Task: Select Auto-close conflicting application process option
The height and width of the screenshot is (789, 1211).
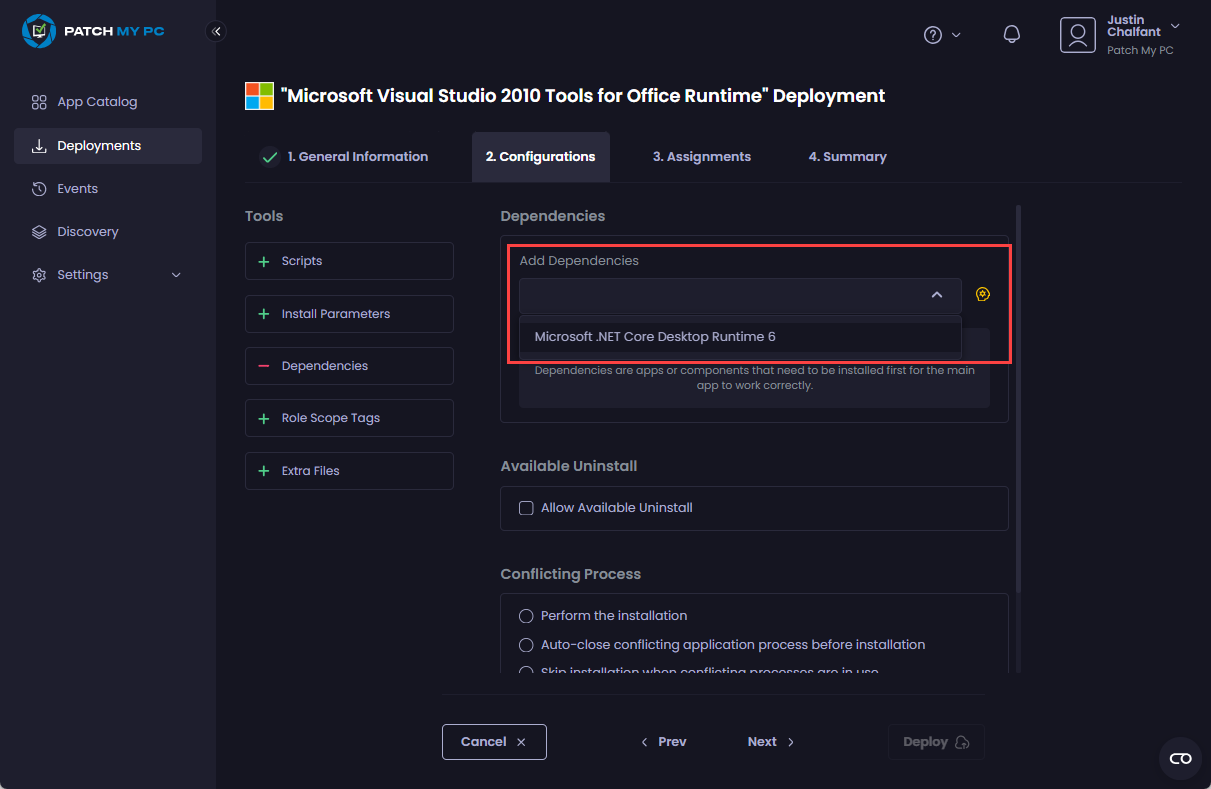Action: point(526,645)
